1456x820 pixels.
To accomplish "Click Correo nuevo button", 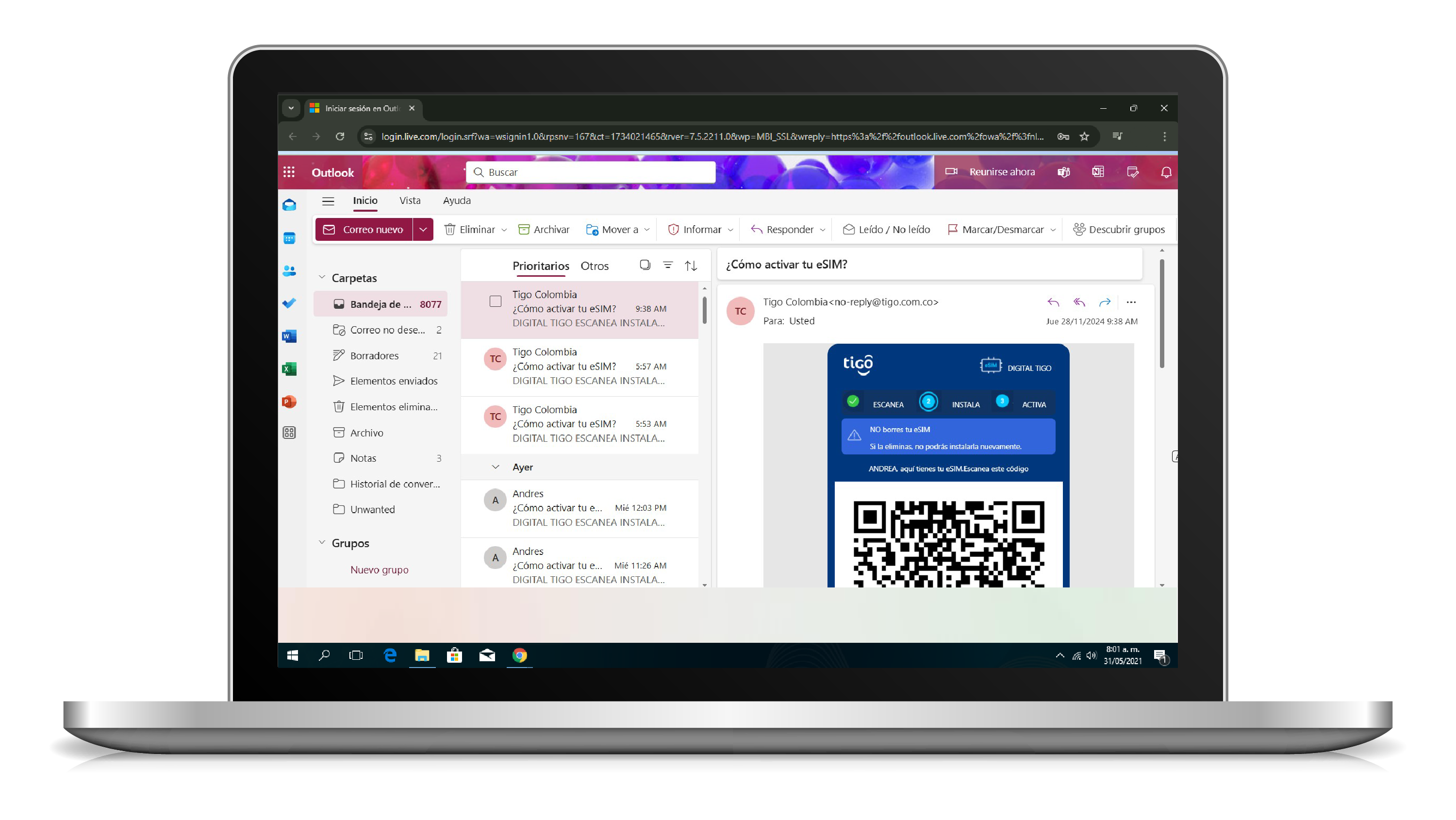I will tap(364, 229).
